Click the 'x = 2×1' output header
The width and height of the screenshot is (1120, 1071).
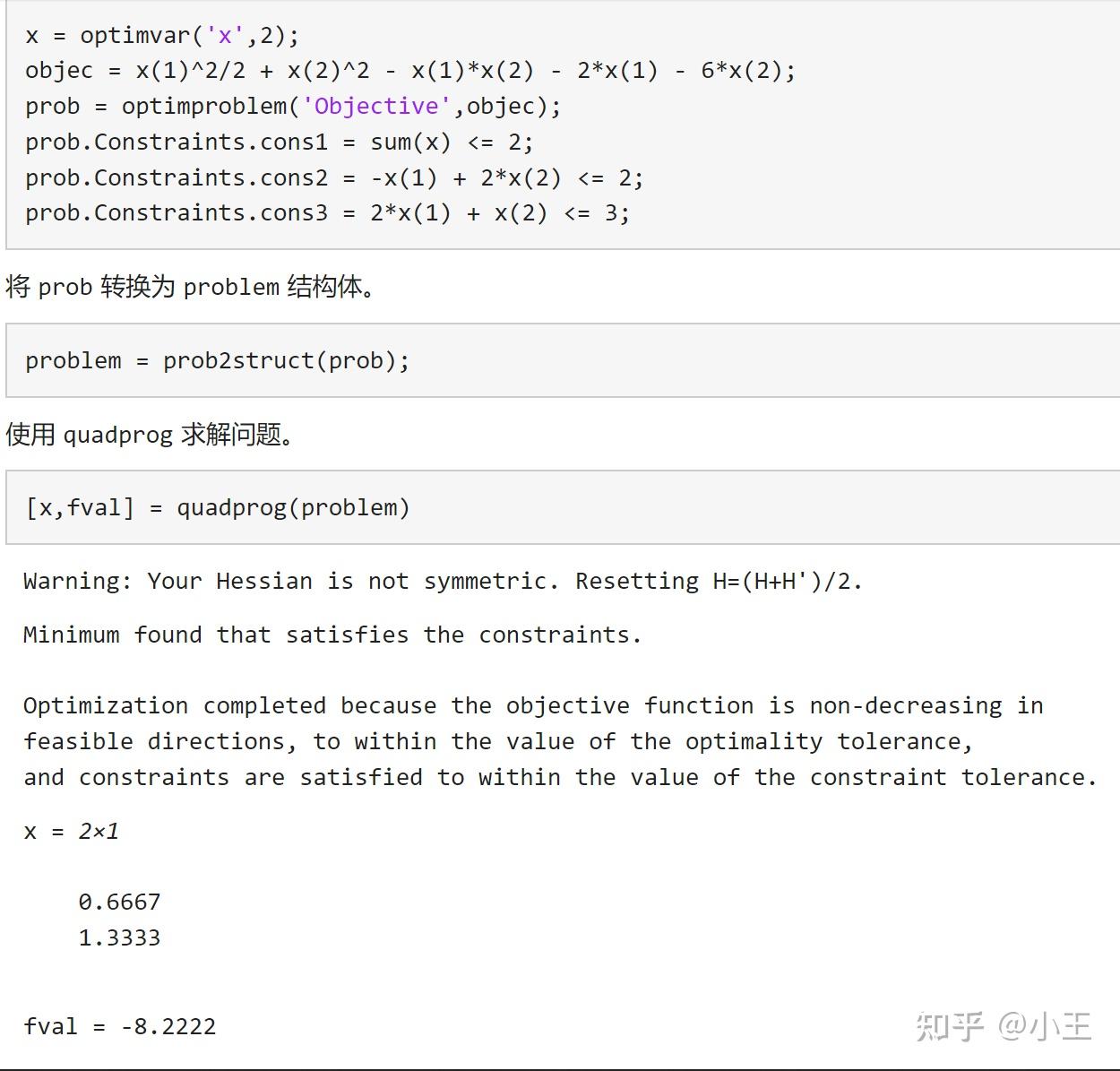pyautogui.click(x=72, y=832)
